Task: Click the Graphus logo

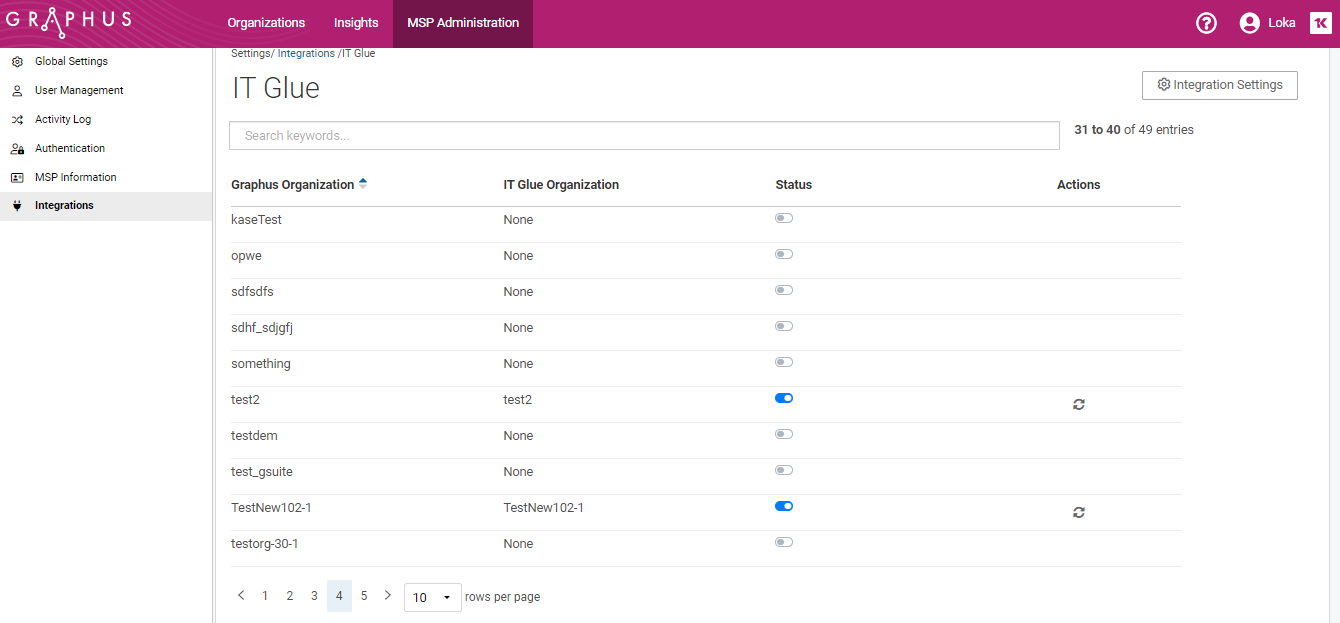Action: 68,22
